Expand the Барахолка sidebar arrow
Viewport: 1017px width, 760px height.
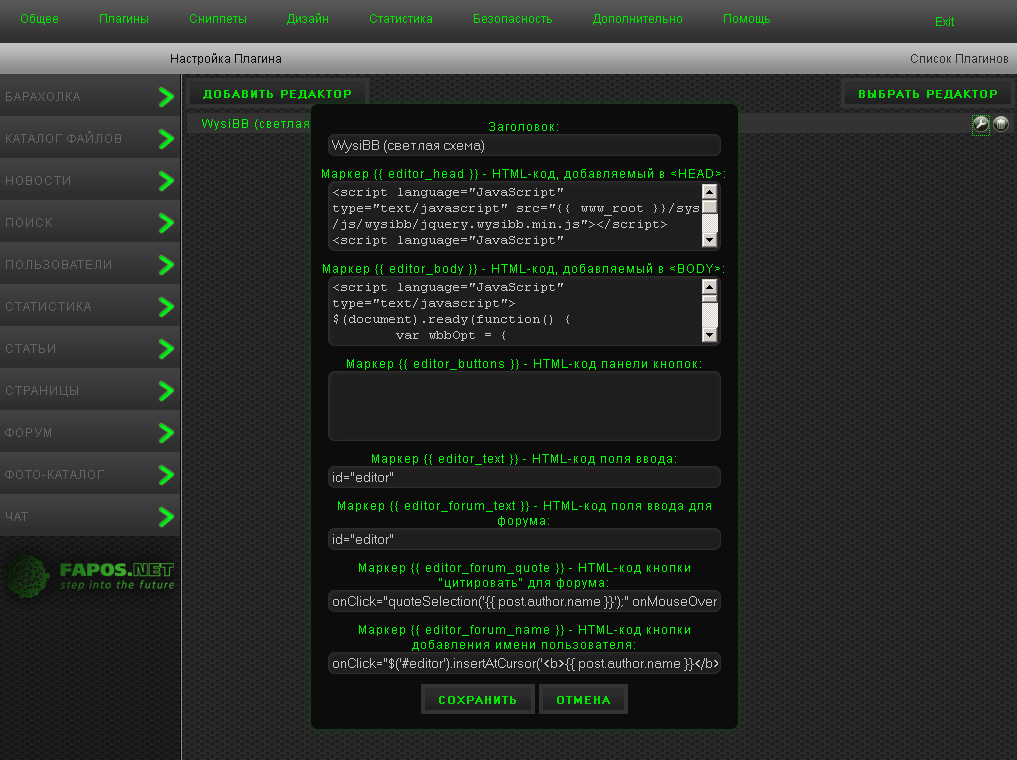tap(167, 97)
